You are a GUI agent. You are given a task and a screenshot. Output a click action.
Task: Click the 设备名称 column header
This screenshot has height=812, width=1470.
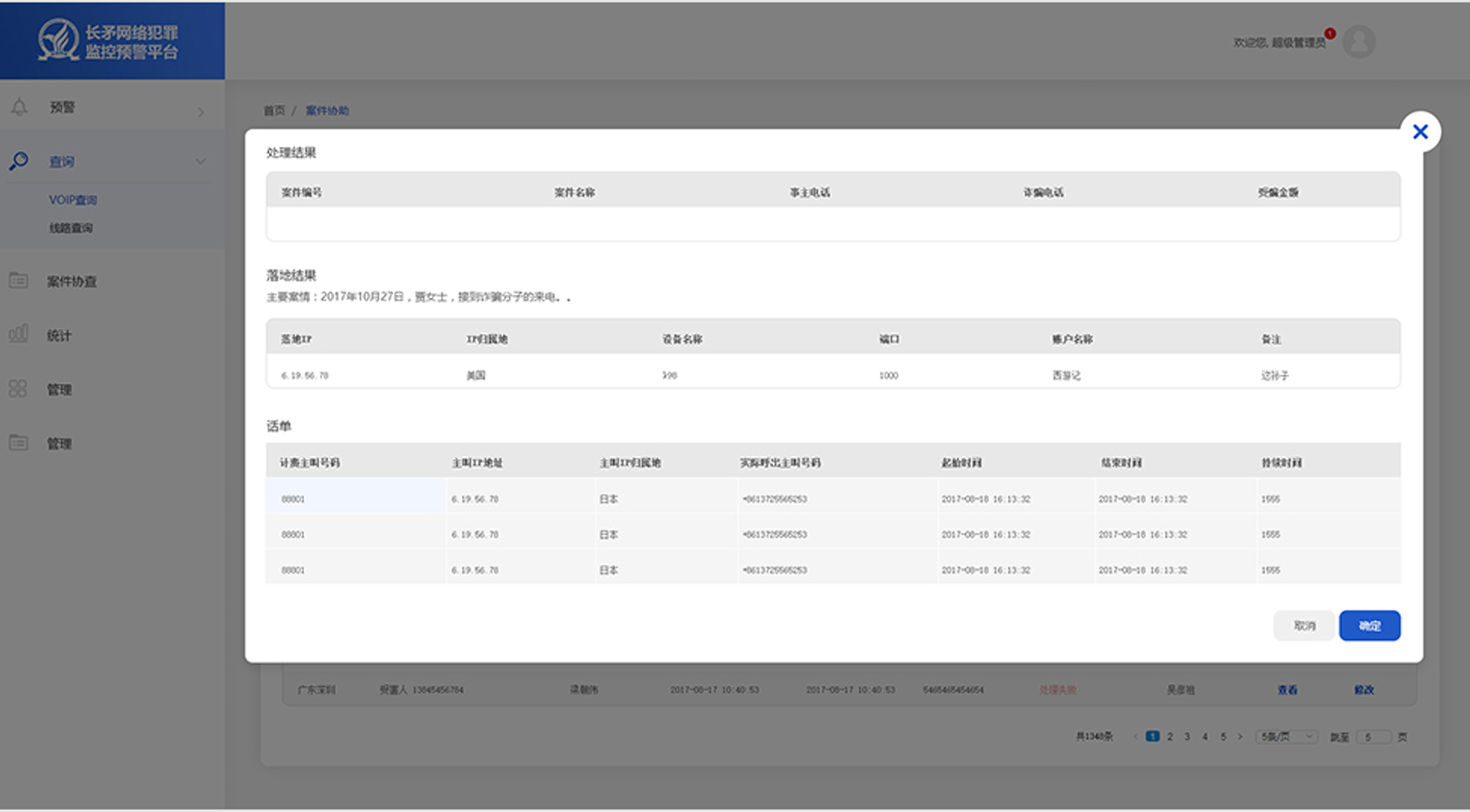[682, 339]
